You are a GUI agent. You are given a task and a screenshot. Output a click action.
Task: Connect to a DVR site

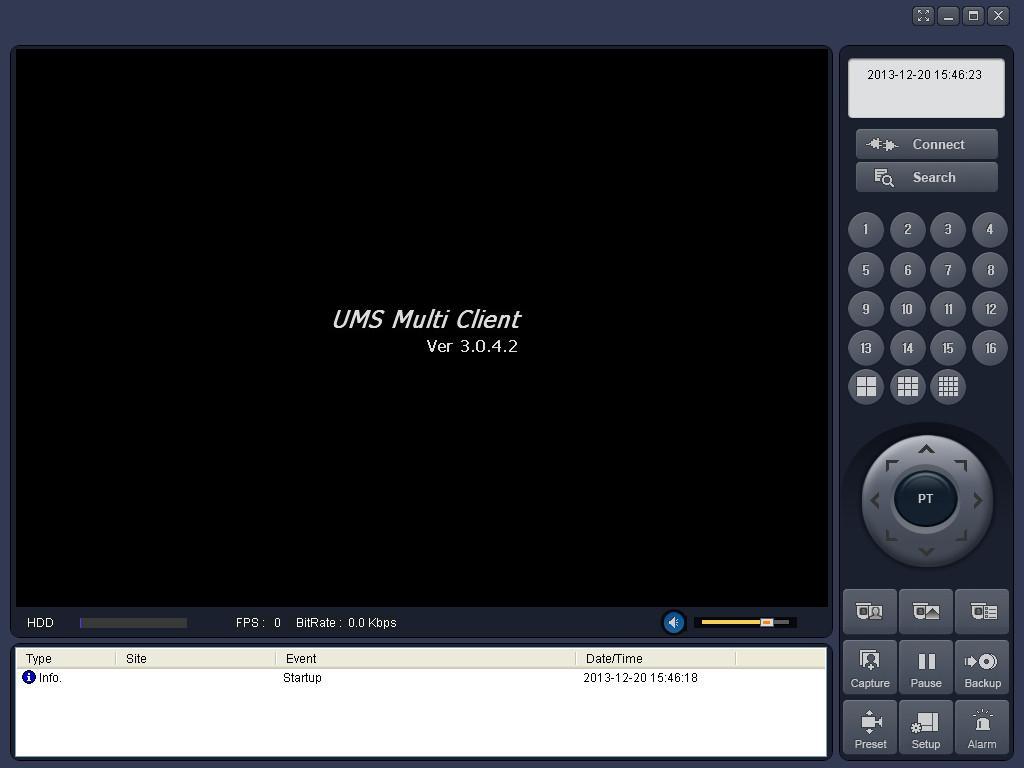tap(926, 143)
